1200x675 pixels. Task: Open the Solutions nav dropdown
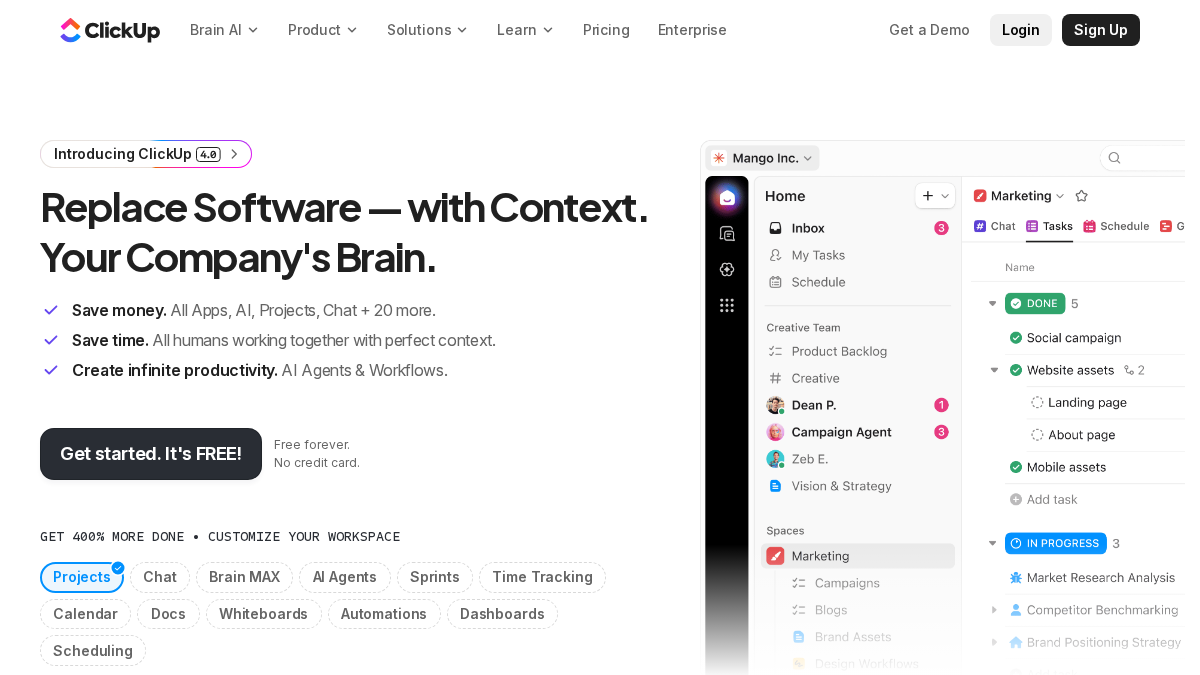coord(427,30)
